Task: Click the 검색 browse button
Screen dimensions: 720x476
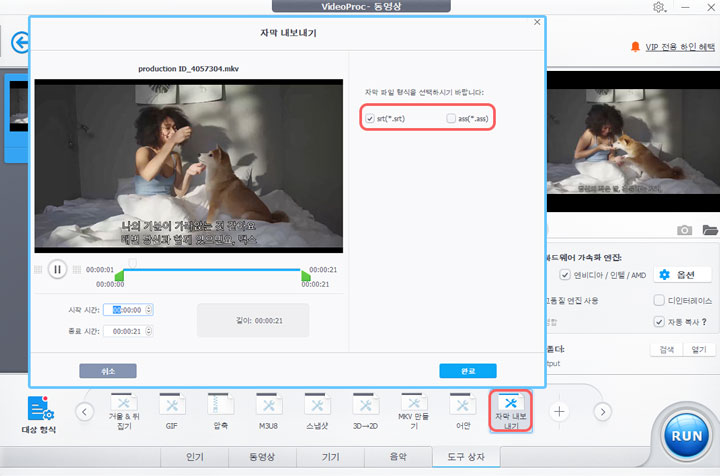Action: tap(667, 349)
